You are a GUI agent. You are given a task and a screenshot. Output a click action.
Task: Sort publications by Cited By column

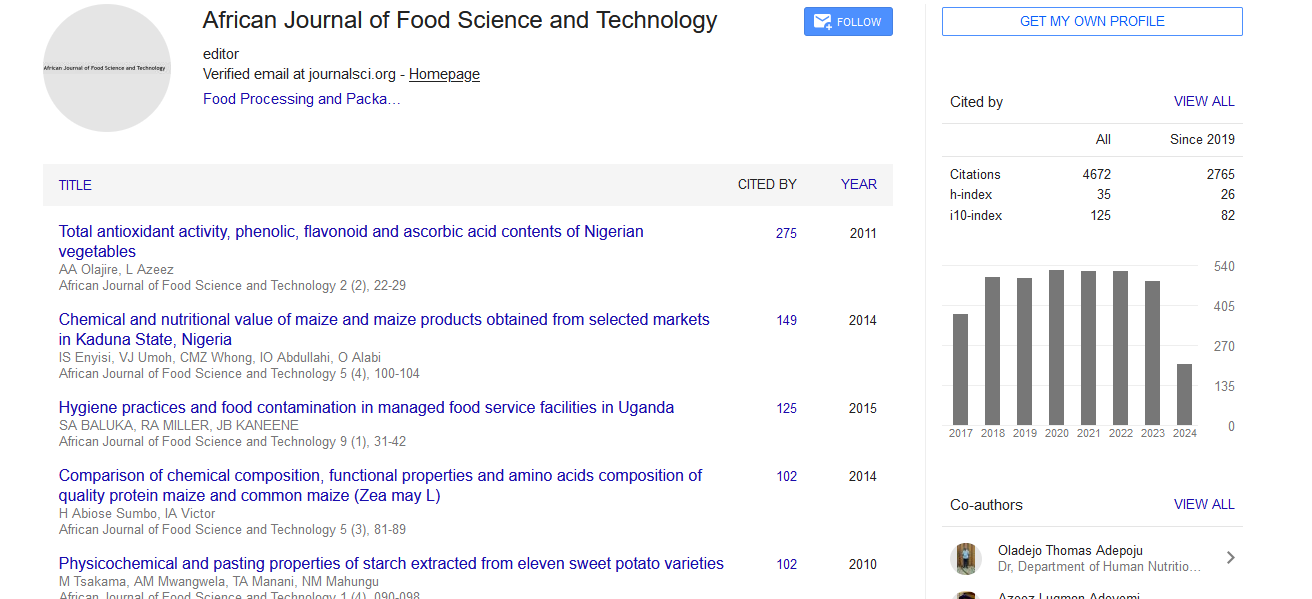[x=767, y=184]
